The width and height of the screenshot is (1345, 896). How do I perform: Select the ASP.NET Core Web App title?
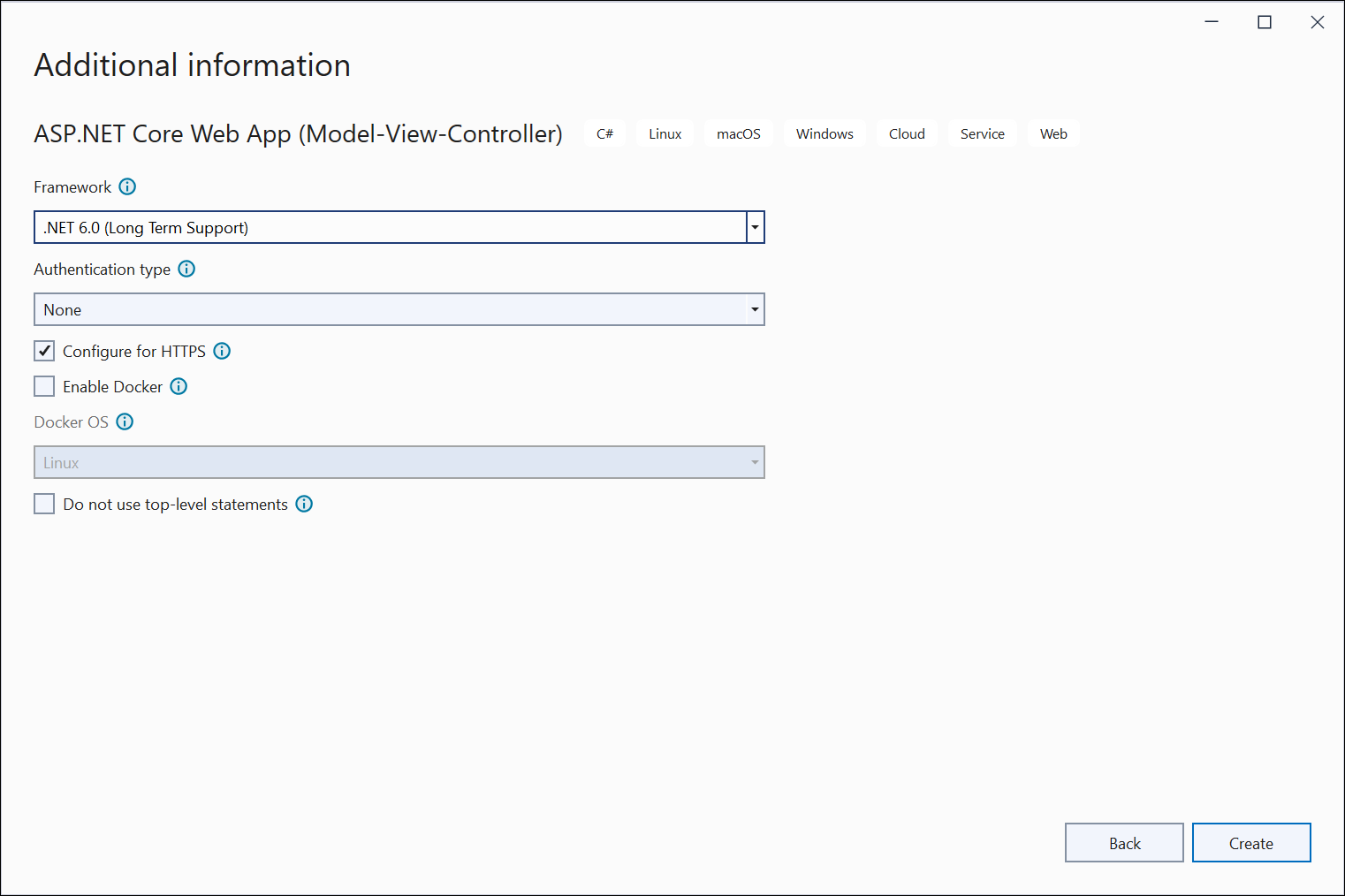(x=298, y=133)
